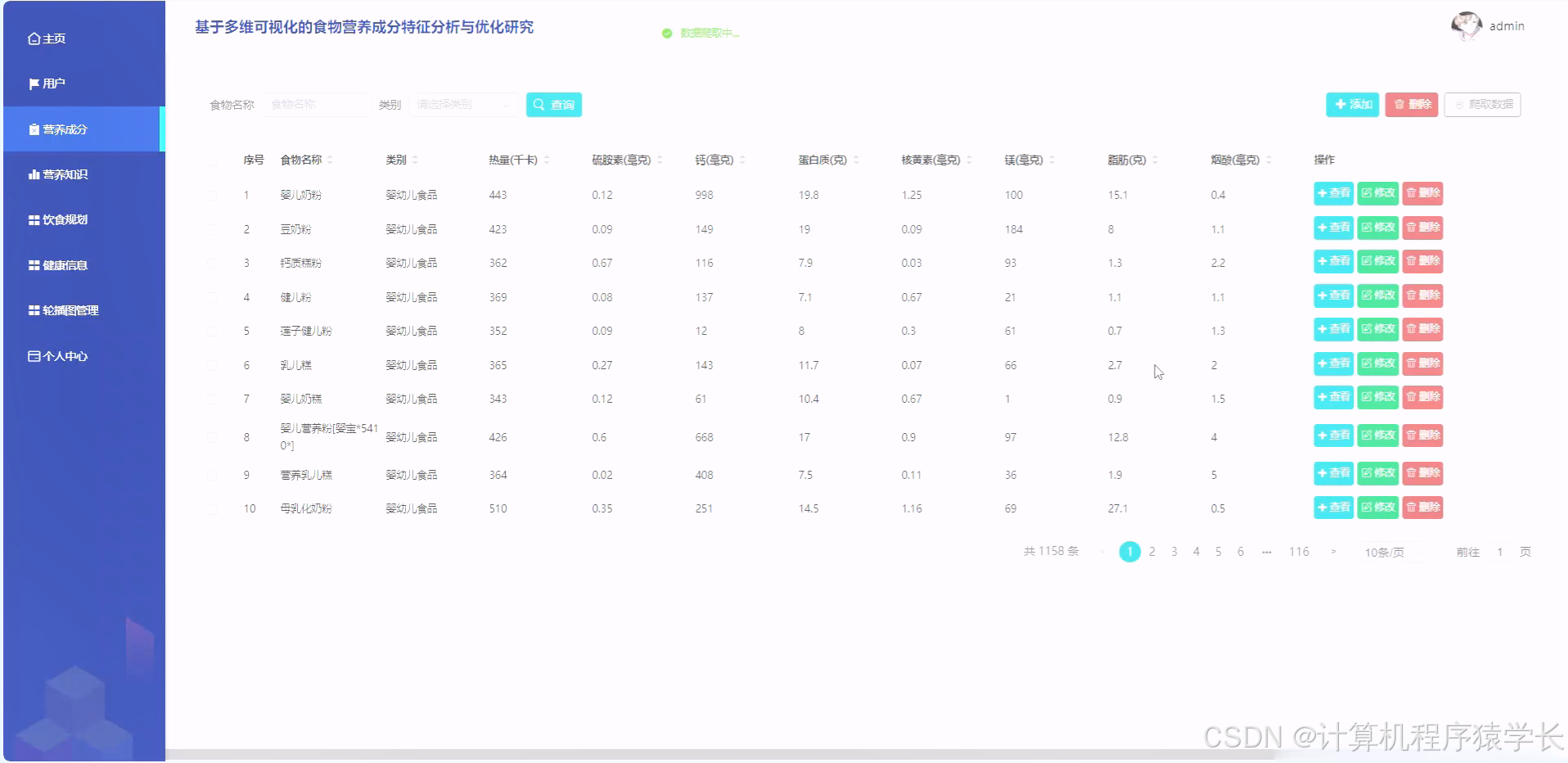Select the home icon beside 主页
The height and width of the screenshot is (763, 1568).
click(x=34, y=38)
